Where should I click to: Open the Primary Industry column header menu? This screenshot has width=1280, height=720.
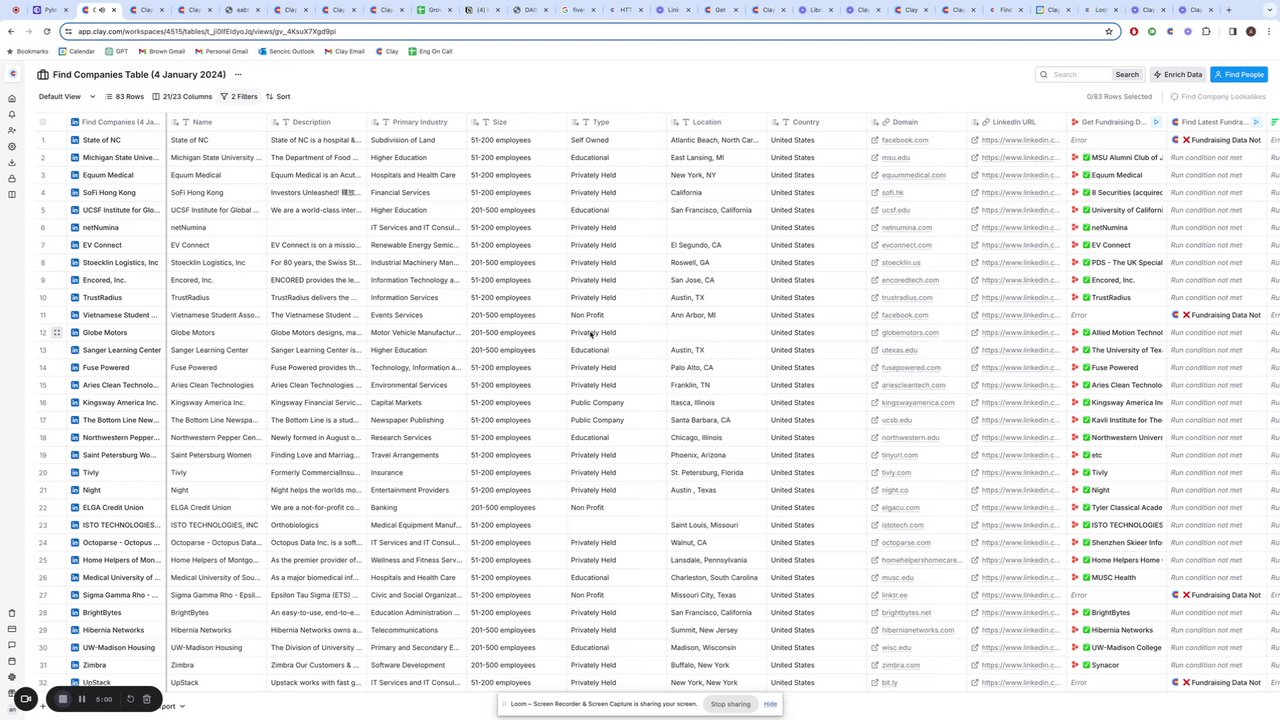pos(416,122)
